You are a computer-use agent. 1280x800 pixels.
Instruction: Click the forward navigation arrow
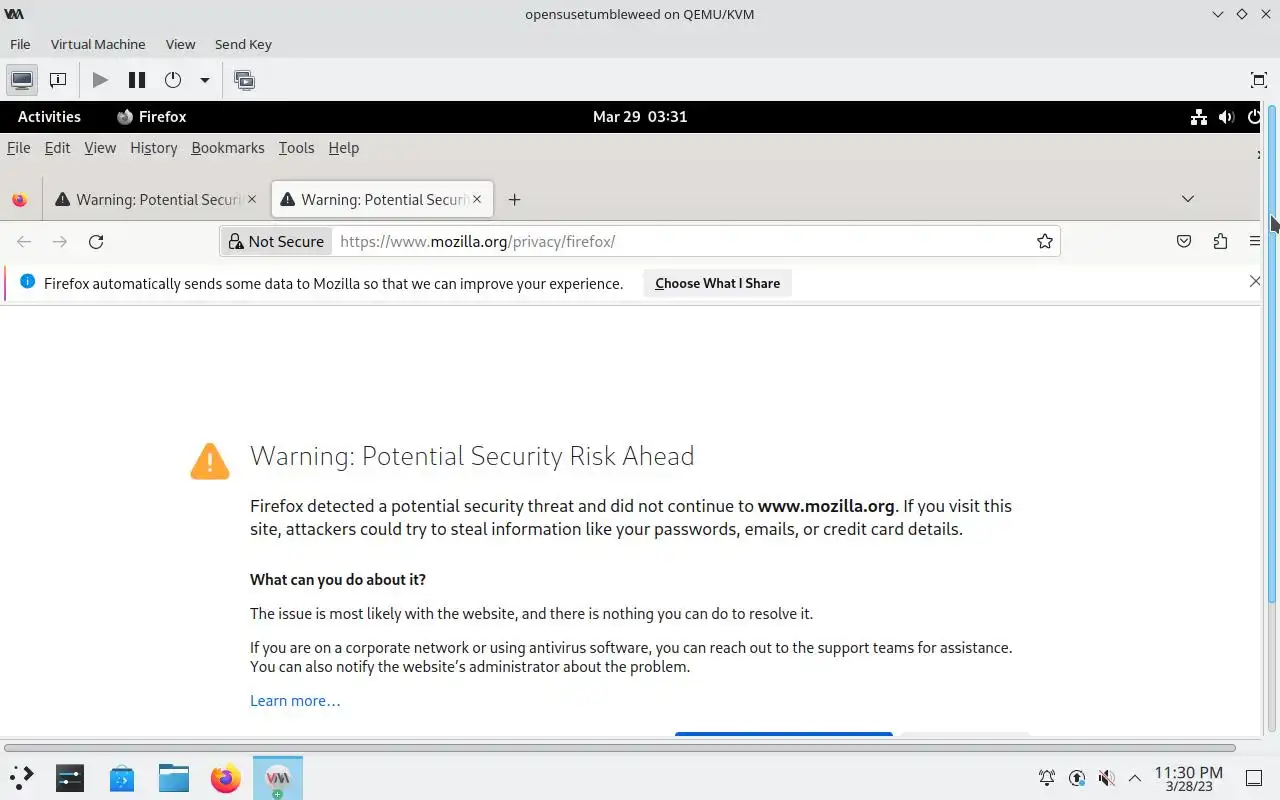pos(60,241)
